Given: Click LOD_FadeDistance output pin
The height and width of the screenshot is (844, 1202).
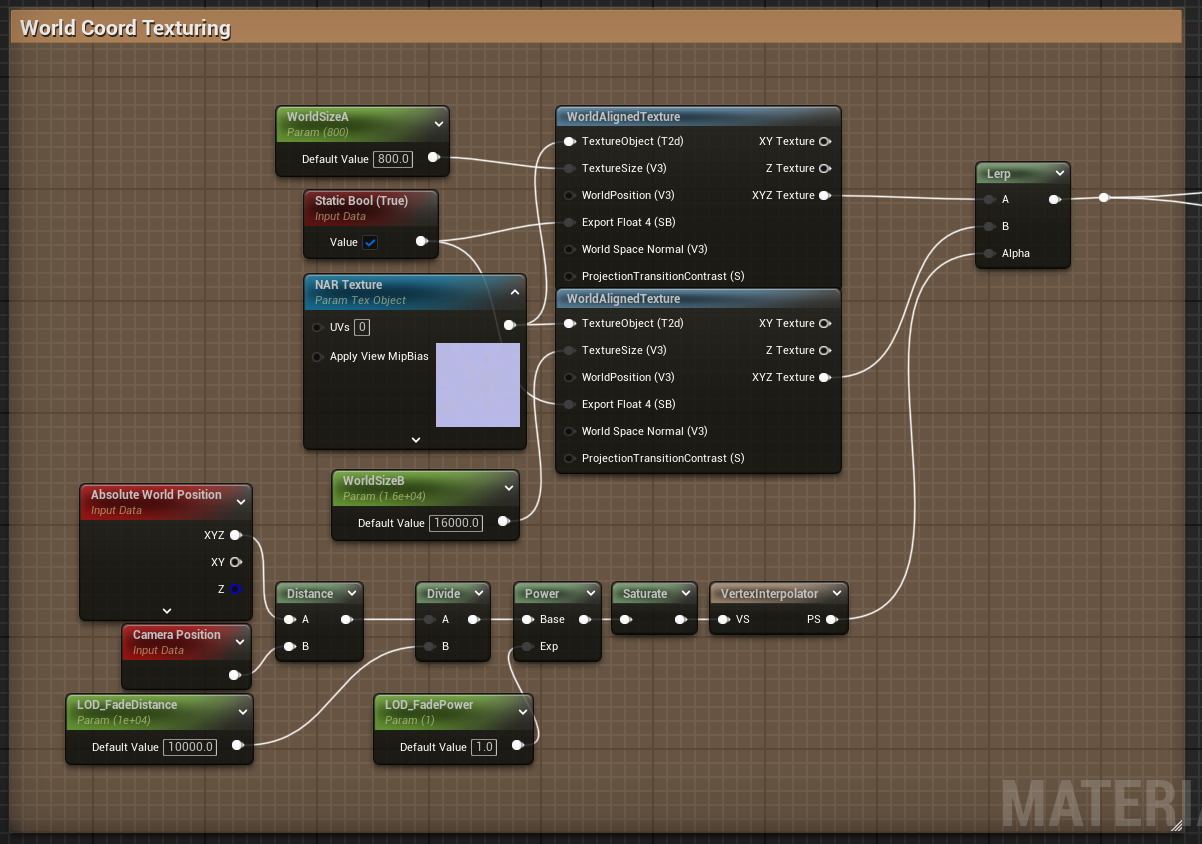Looking at the screenshot, I should coord(238,745).
